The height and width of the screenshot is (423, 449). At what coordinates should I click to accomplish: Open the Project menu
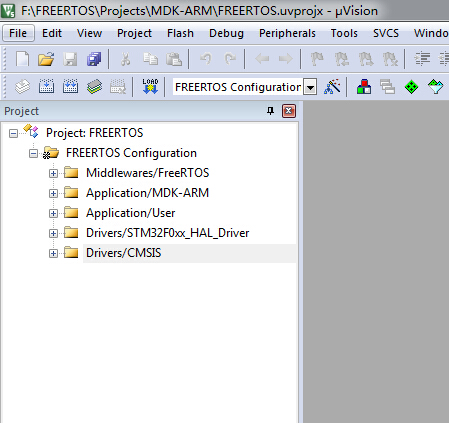point(134,33)
